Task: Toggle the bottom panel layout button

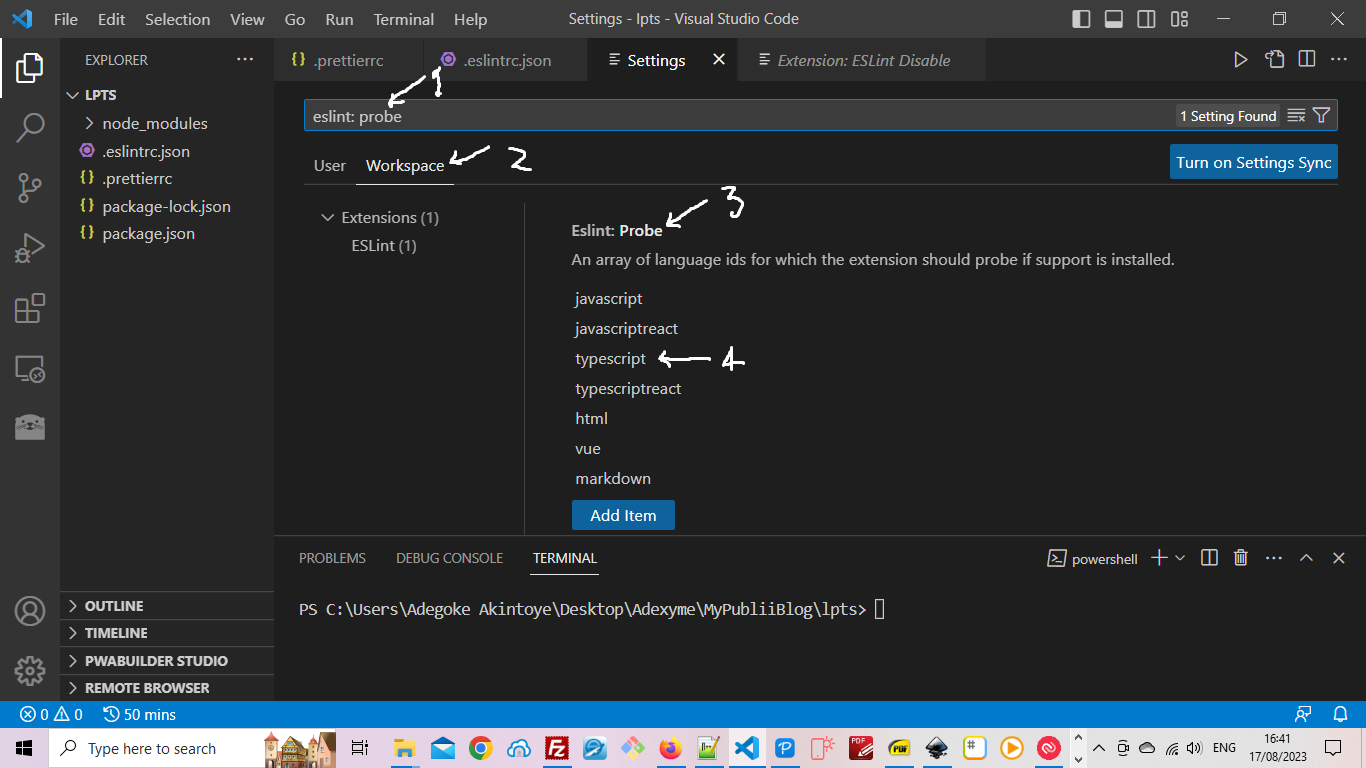Action: (1114, 19)
